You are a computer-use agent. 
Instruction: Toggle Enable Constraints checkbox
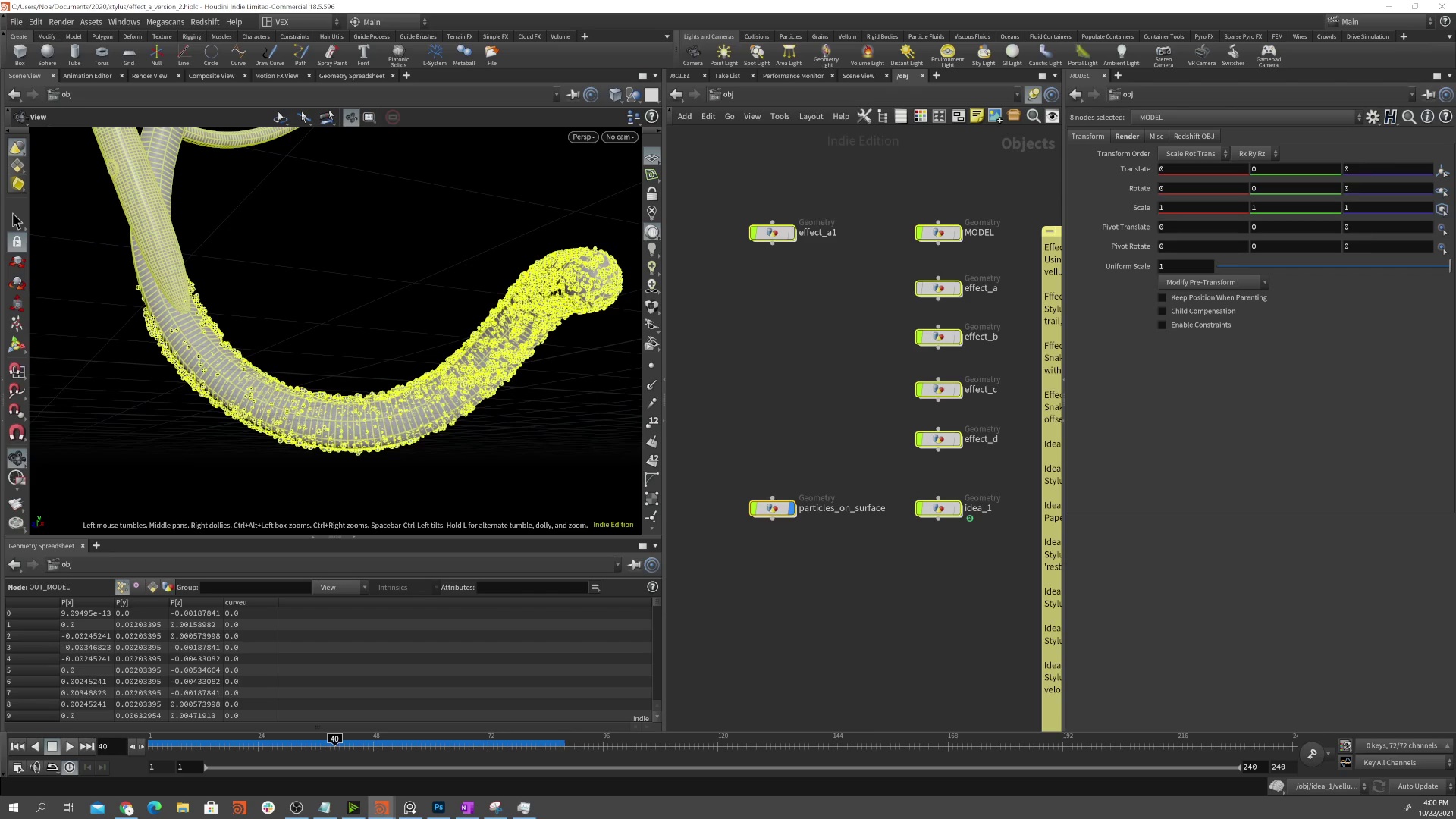(x=1162, y=325)
